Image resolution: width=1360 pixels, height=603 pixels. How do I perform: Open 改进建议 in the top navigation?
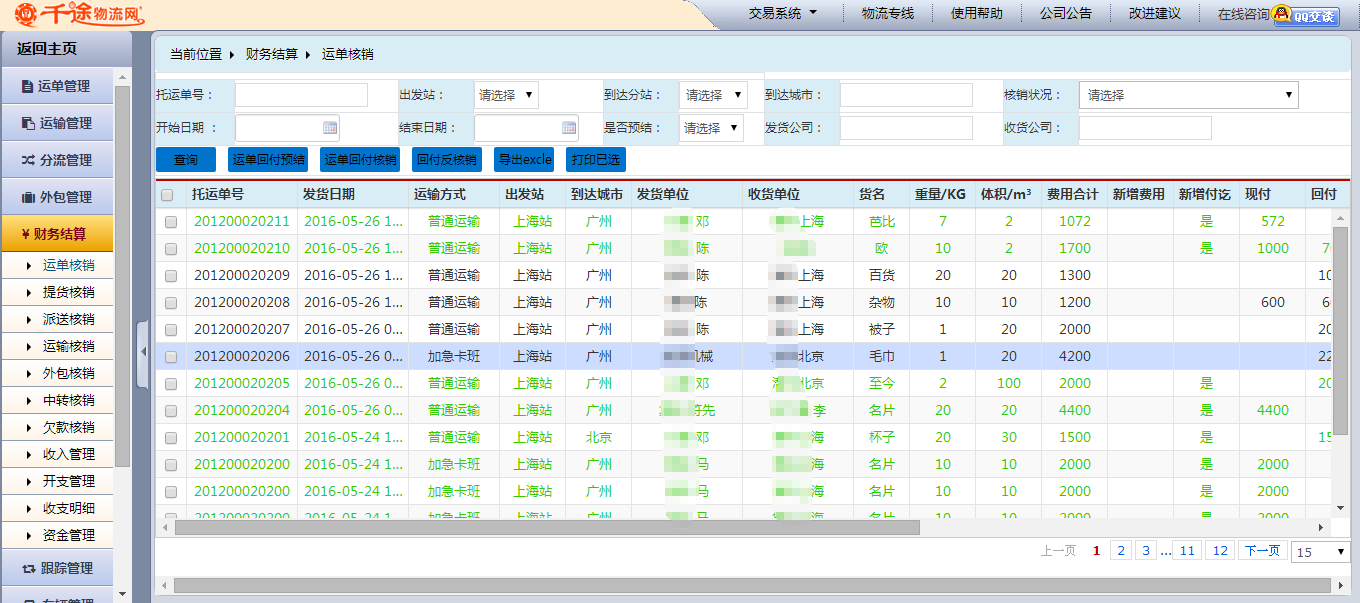(x=1155, y=14)
